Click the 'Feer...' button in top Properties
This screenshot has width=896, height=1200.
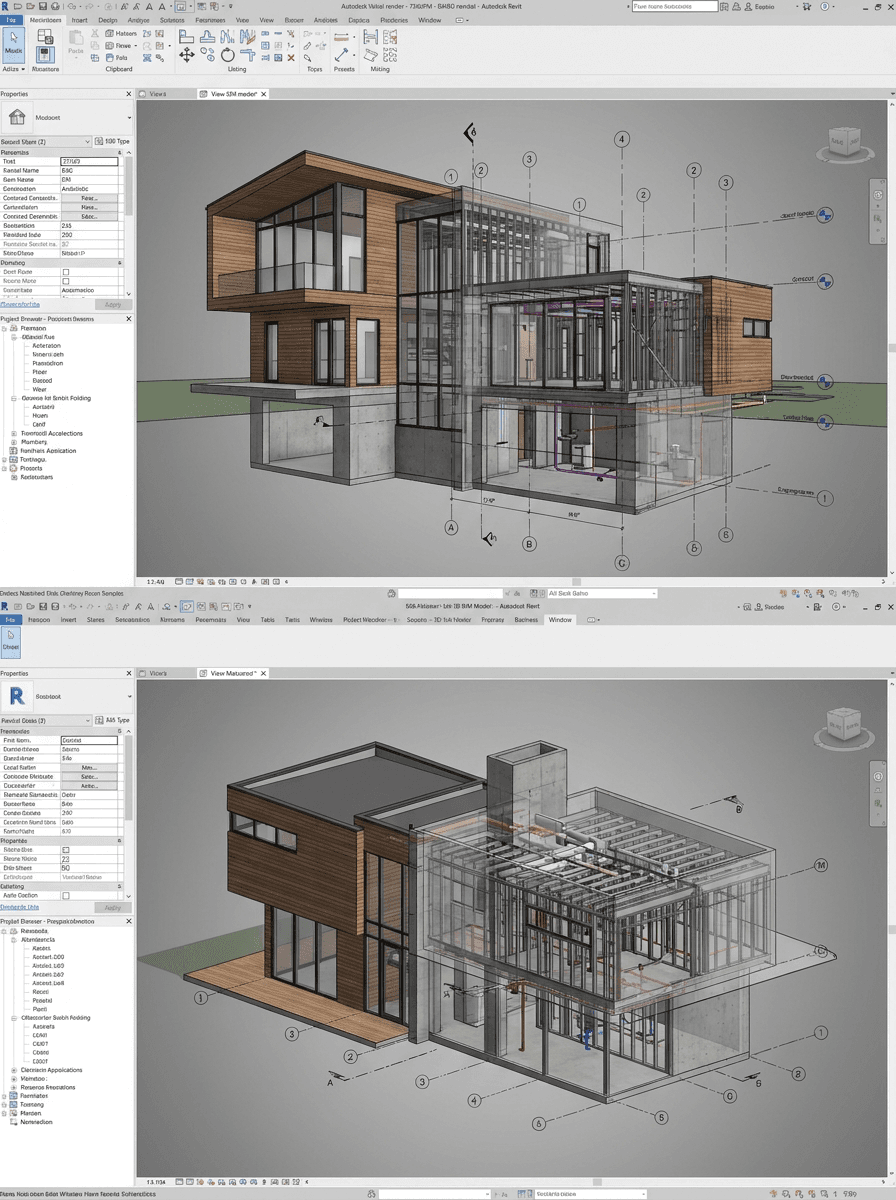pos(89,198)
